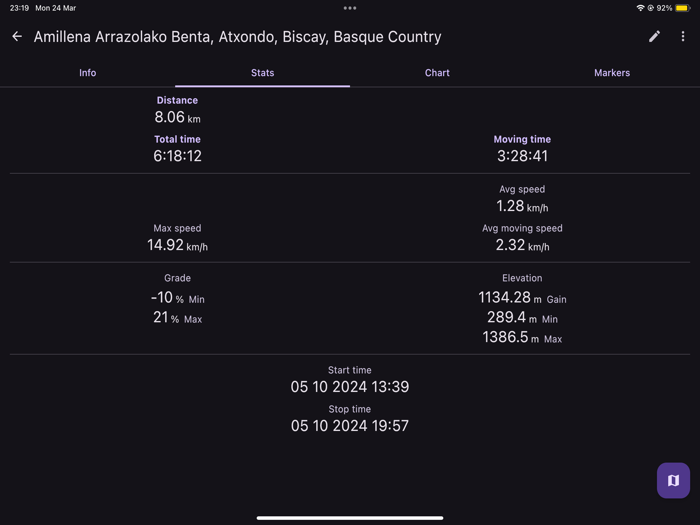Switch to the Info tab

tap(88, 73)
